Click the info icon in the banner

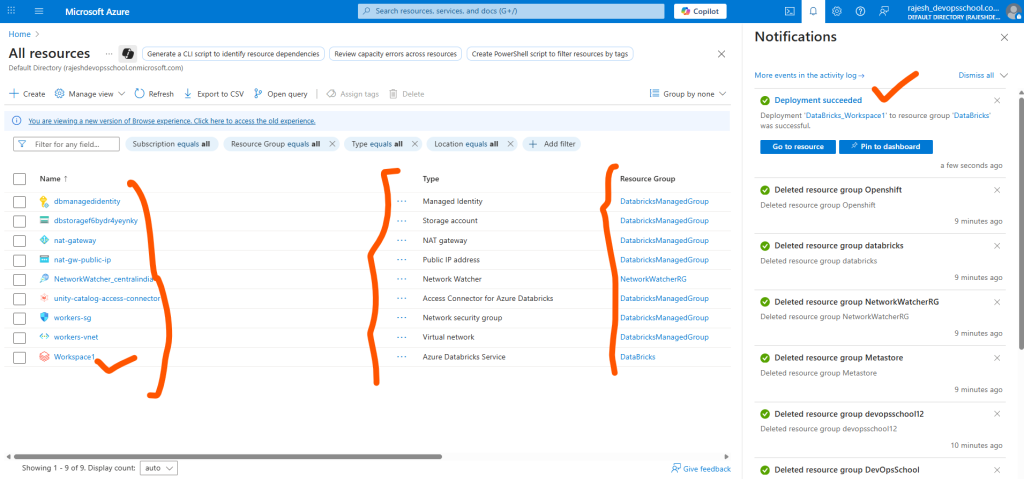click(16, 121)
